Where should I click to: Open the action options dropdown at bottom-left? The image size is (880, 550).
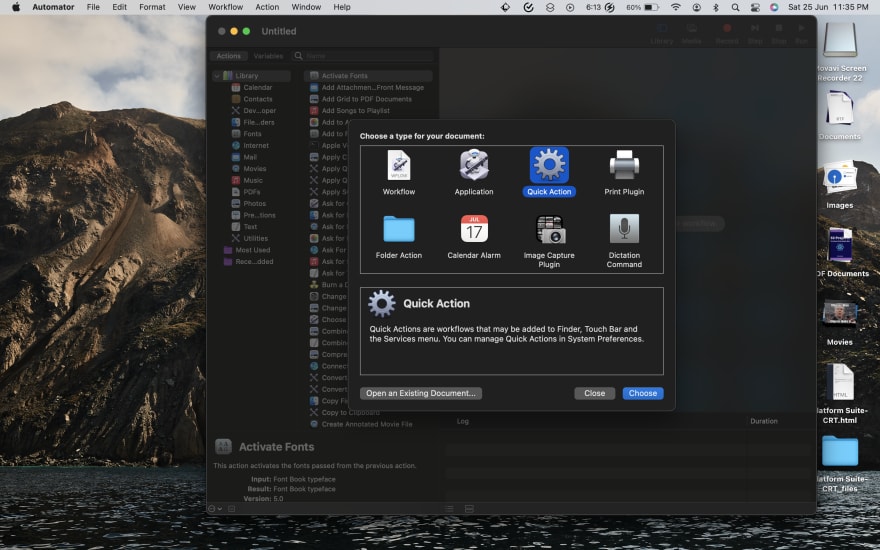click(215, 509)
